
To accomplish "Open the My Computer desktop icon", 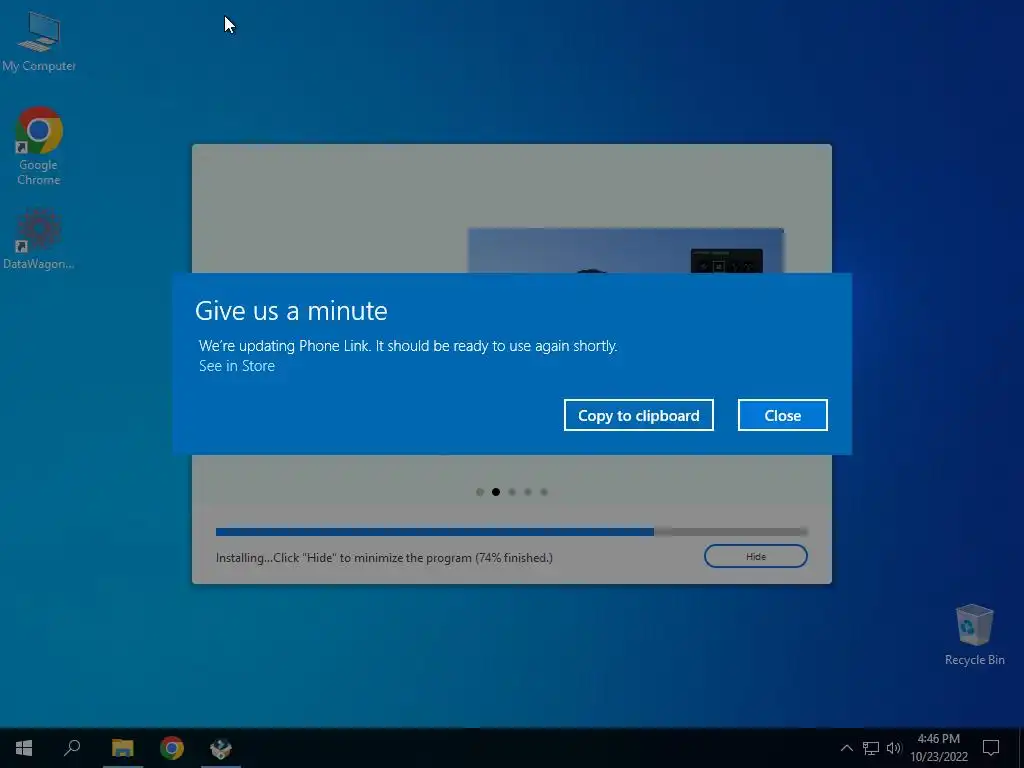I will (39, 41).
